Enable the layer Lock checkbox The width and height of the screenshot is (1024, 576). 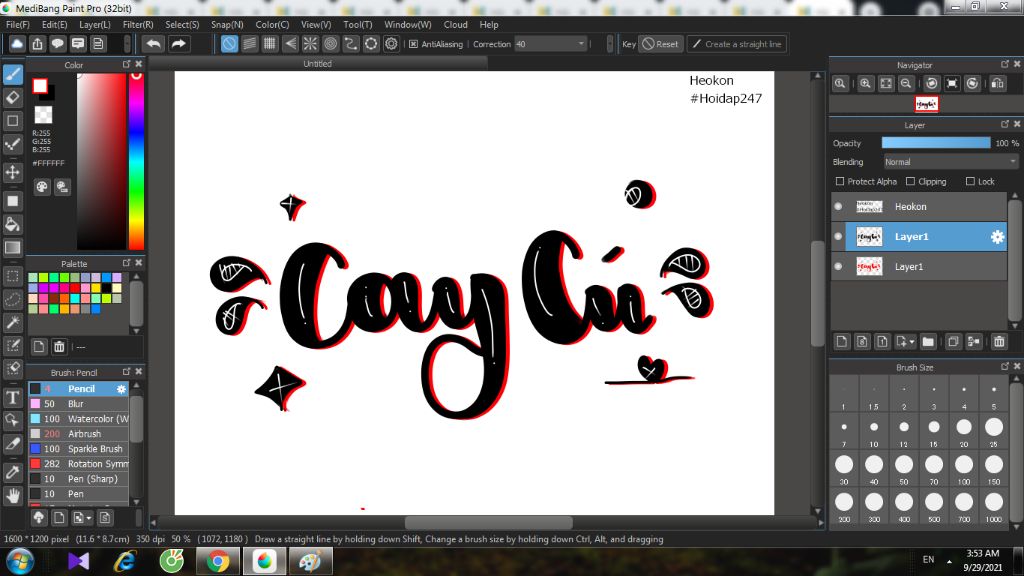(x=970, y=182)
